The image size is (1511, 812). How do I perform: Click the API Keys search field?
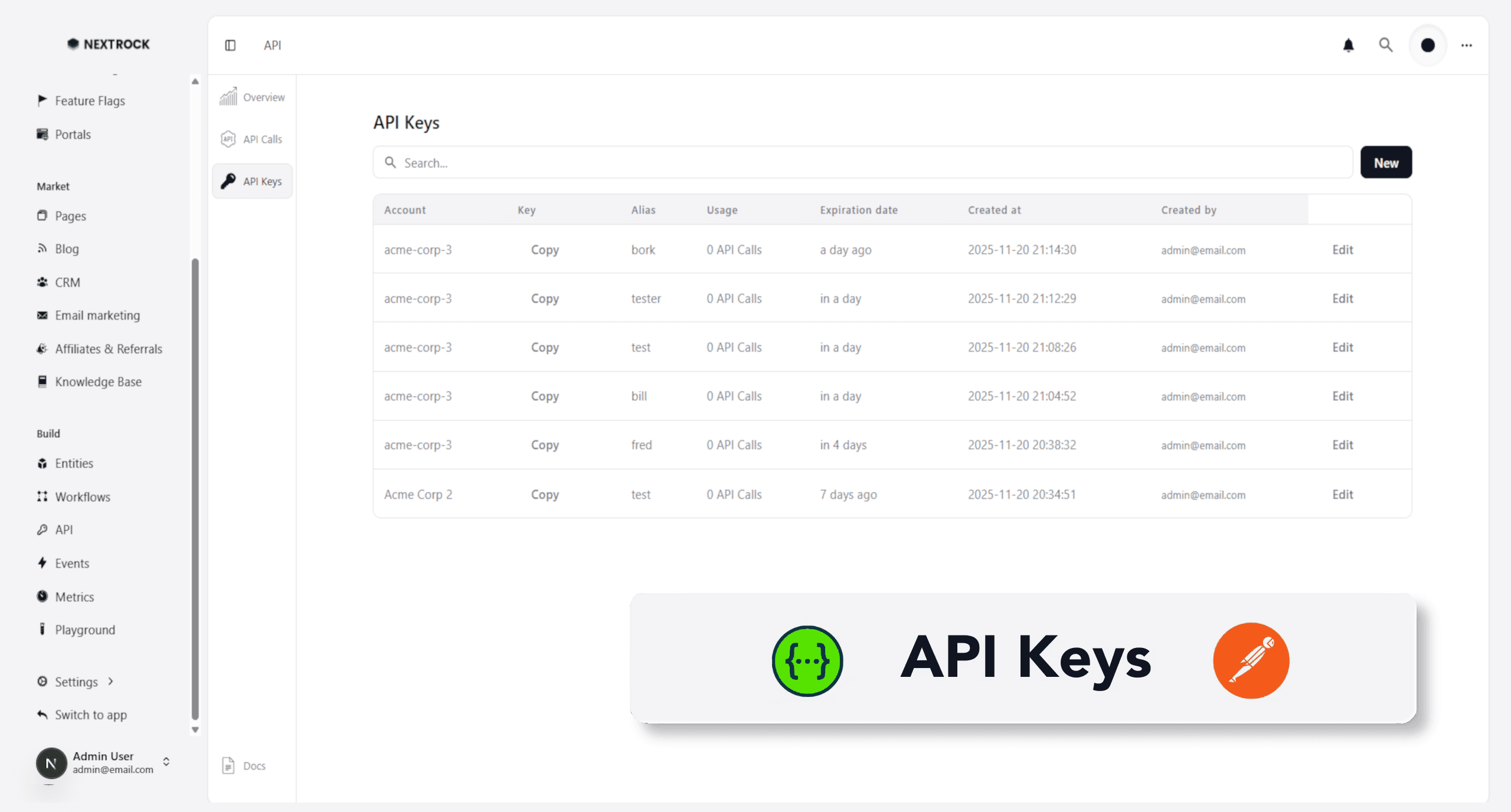pyautogui.click(x=826, y=162)
